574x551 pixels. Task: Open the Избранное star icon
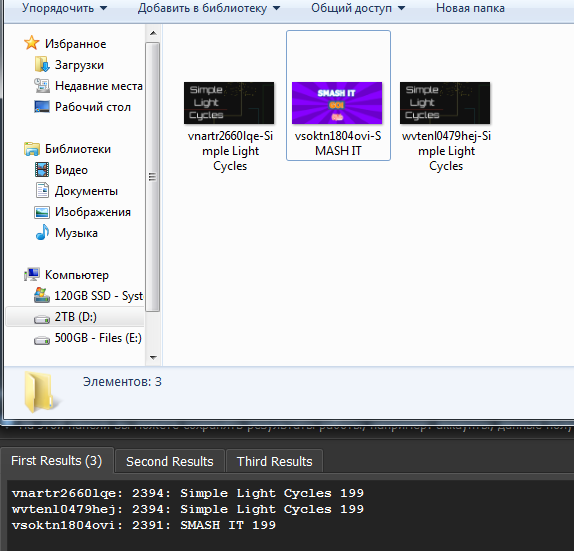point(31,43)
